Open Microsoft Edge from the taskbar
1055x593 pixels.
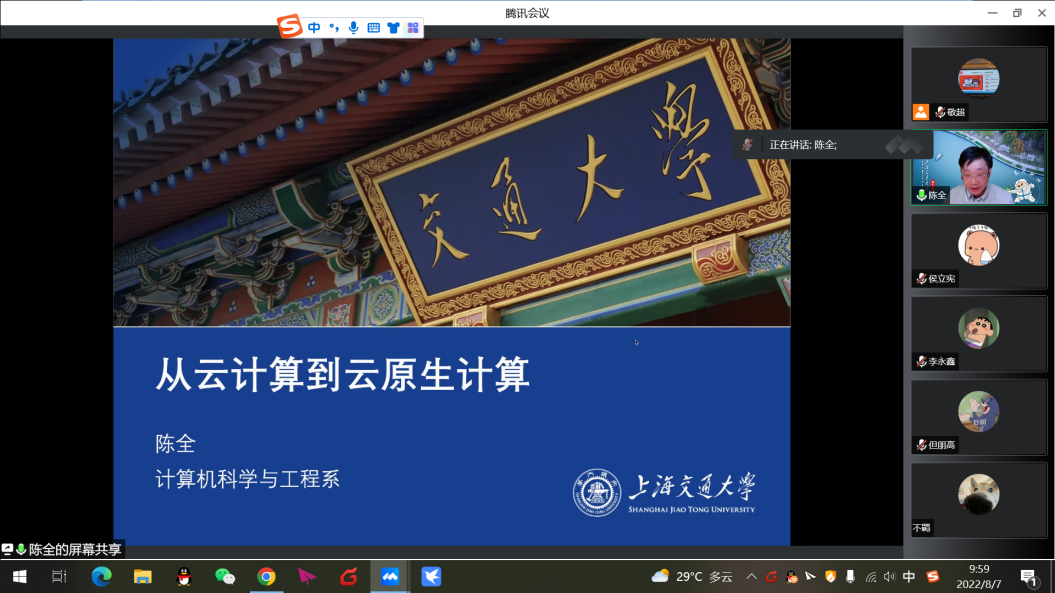point(101,576)
